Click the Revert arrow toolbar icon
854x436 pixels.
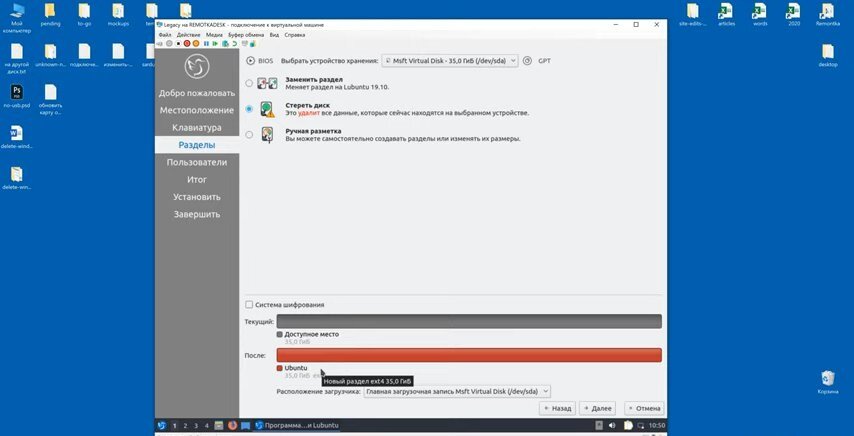[x=235, y=44]
